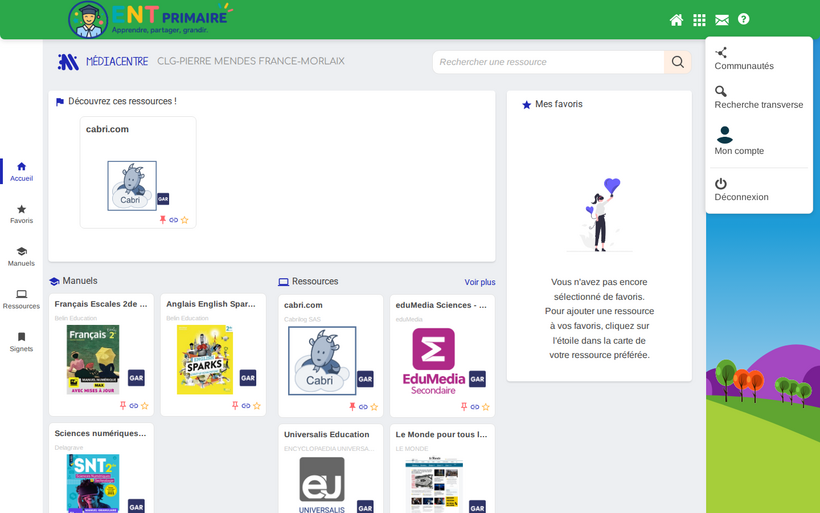Screen dimensions: 820x513
Task: Pin the Anglais English Sparks card
Action: (235, 405)
